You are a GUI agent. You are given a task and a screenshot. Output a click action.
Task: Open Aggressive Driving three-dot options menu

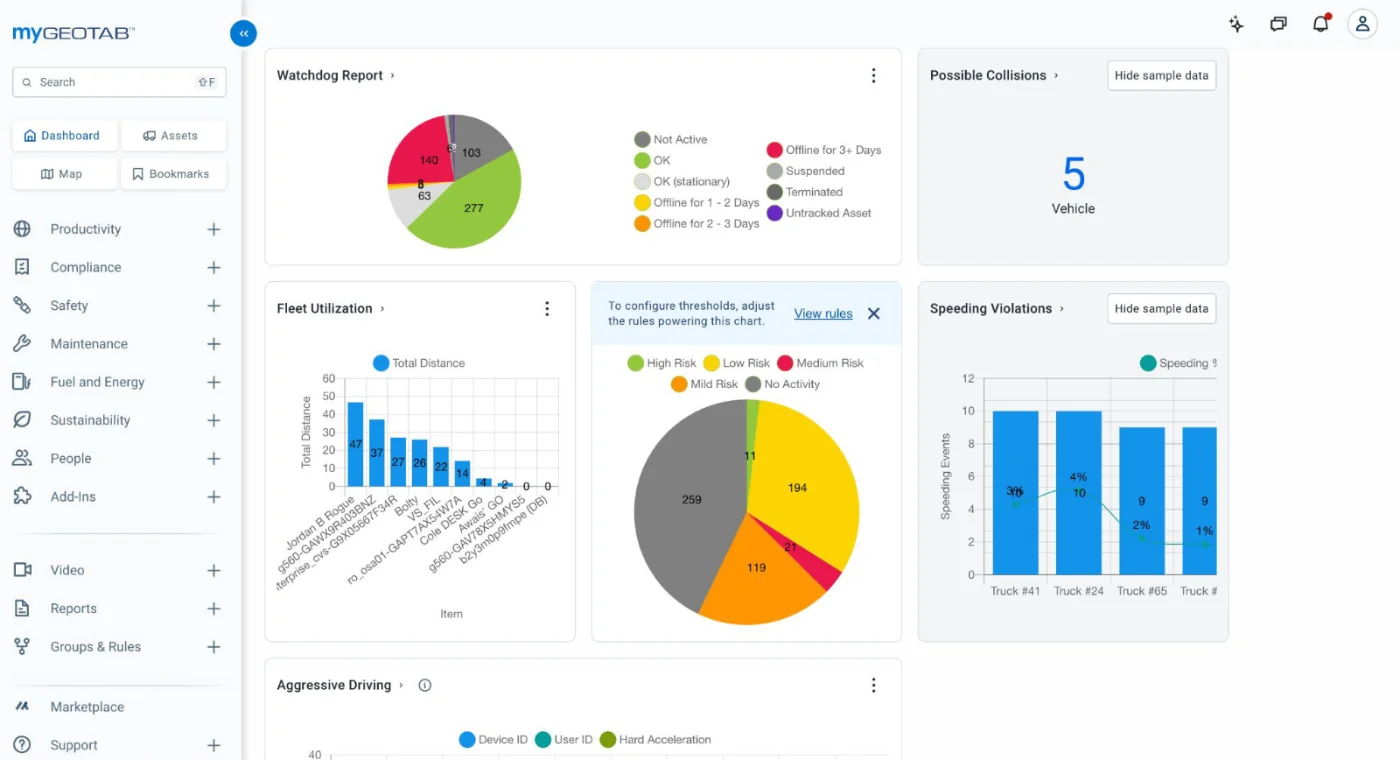(873, 685)
